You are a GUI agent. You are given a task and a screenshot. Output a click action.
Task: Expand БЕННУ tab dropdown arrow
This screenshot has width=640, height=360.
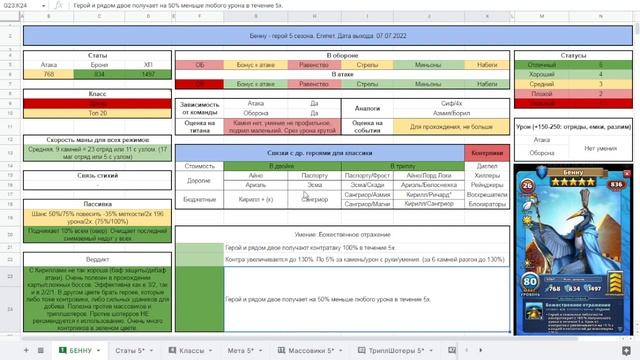pos(98,351)
